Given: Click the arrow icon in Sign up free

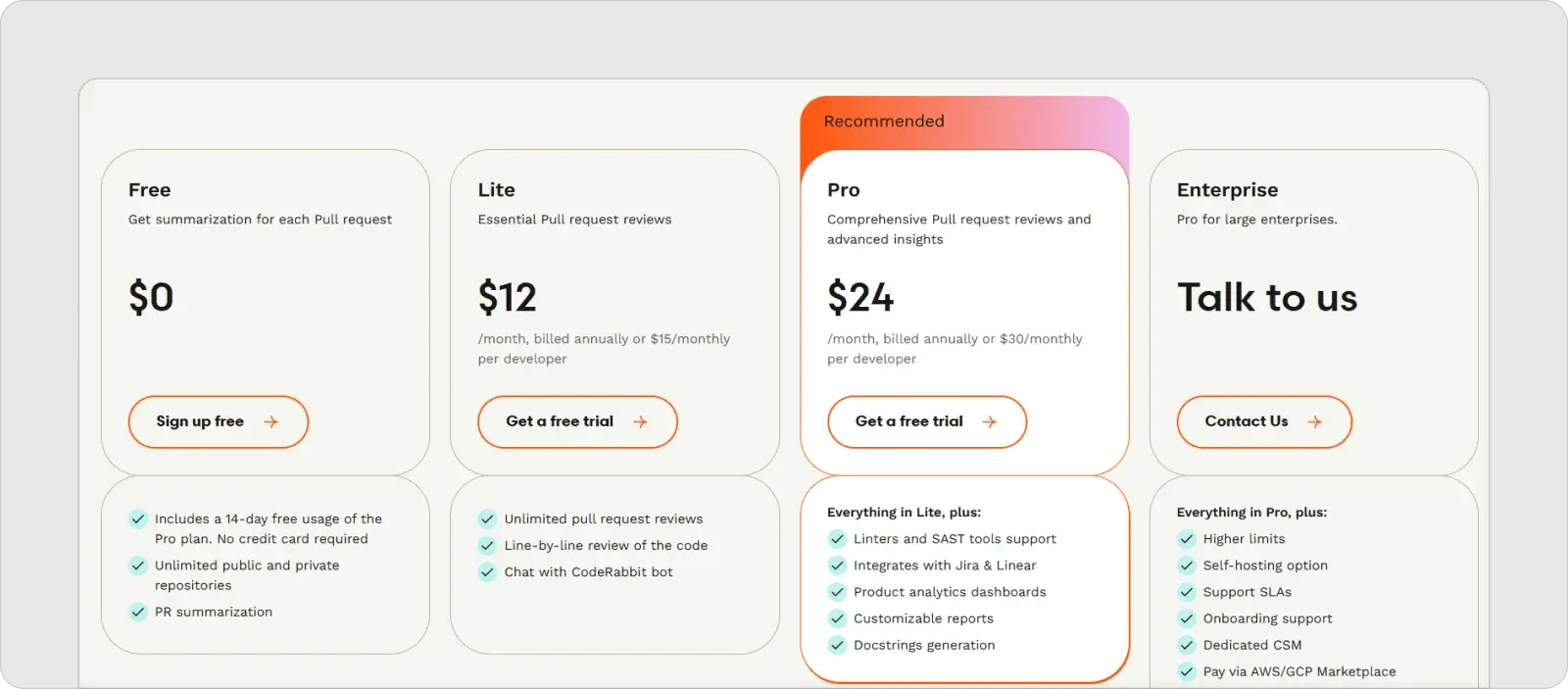Looking at the screenshot, I should point(271,421).
